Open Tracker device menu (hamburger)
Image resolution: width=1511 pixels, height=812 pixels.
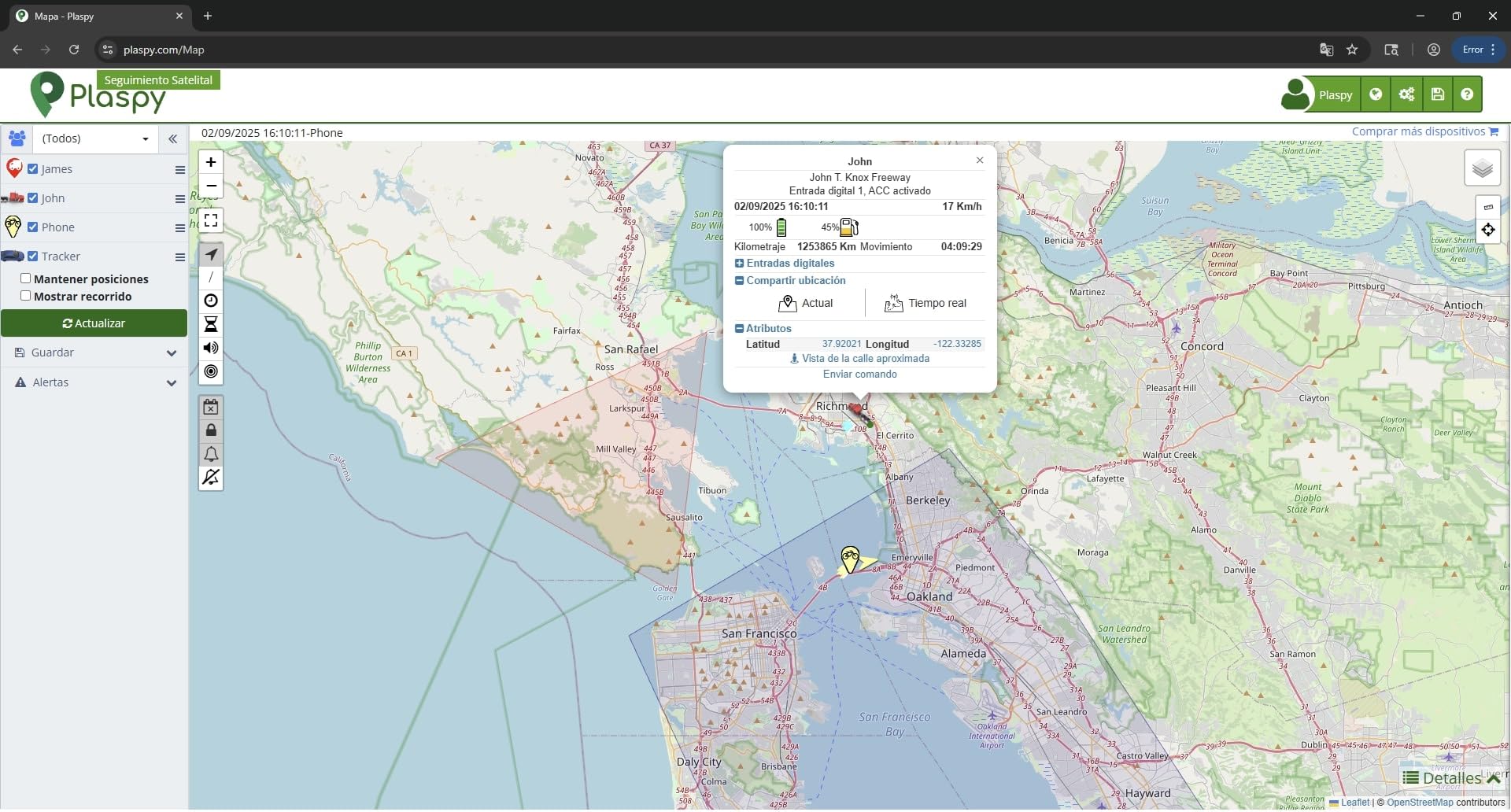180,257
